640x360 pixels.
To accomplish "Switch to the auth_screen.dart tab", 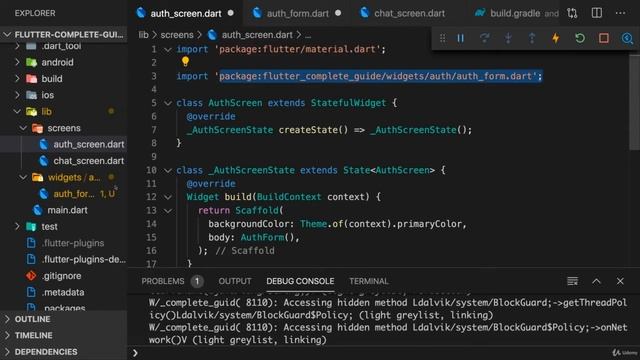I will pos(185,13).
